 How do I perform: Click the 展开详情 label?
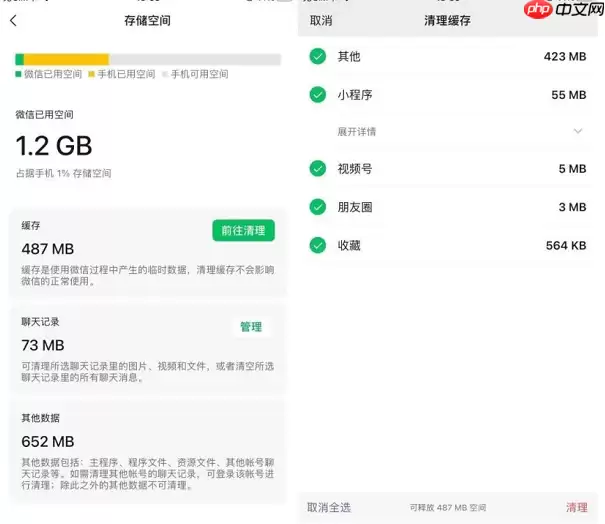[x=357, y=132]
